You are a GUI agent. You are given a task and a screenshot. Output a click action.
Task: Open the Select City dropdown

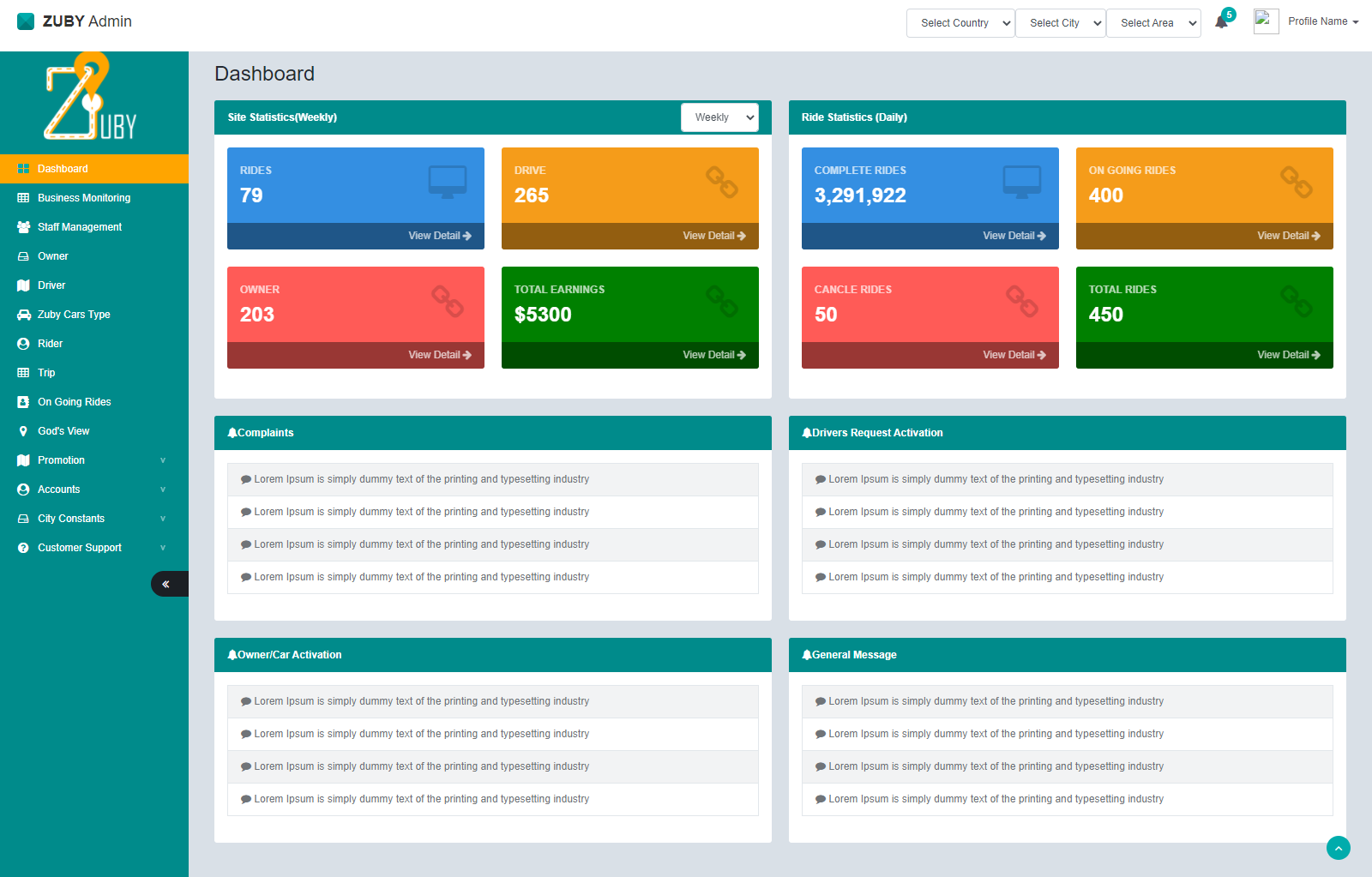pos(1060,23)
